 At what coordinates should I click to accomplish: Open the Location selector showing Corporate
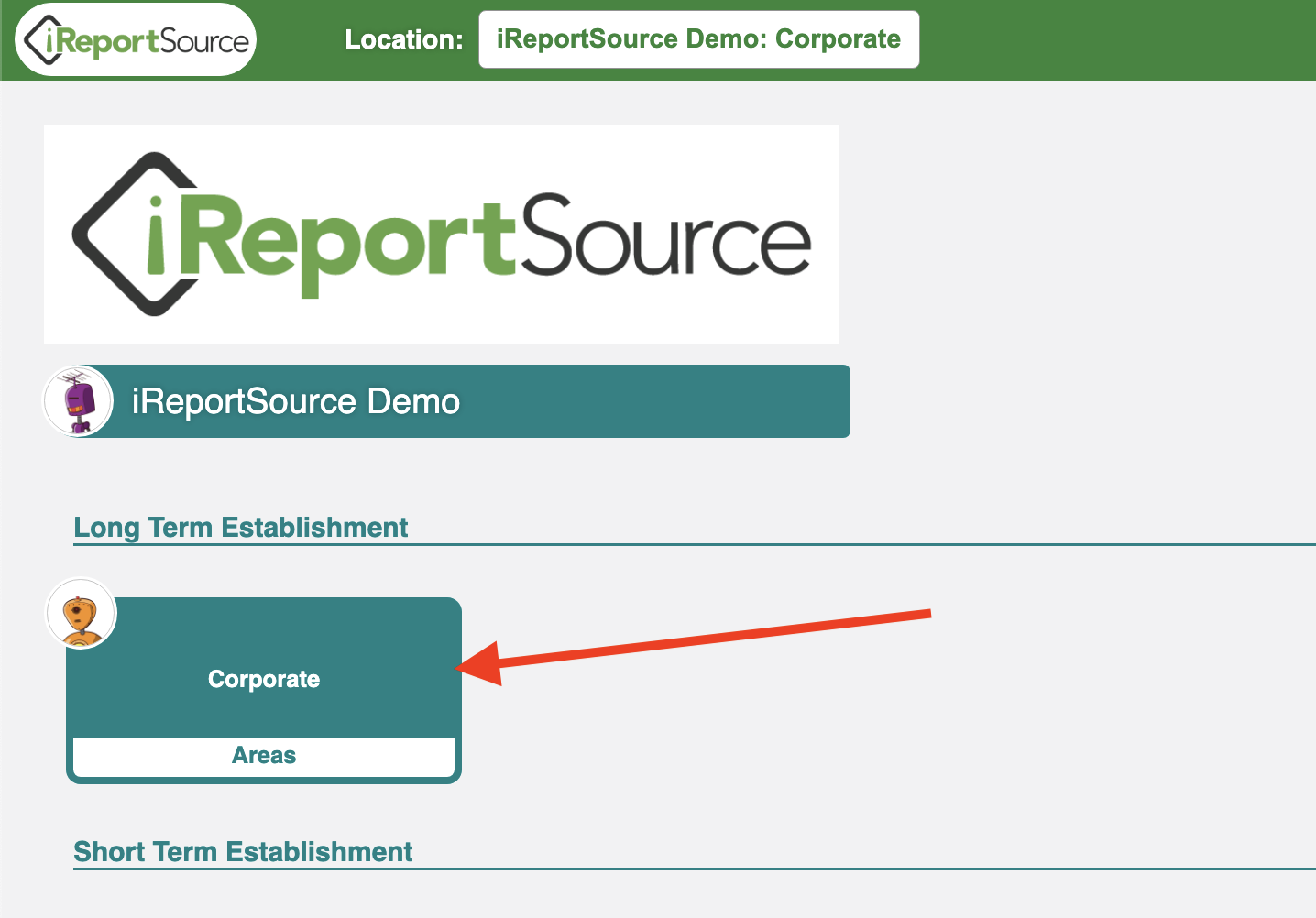click(698, 39)
